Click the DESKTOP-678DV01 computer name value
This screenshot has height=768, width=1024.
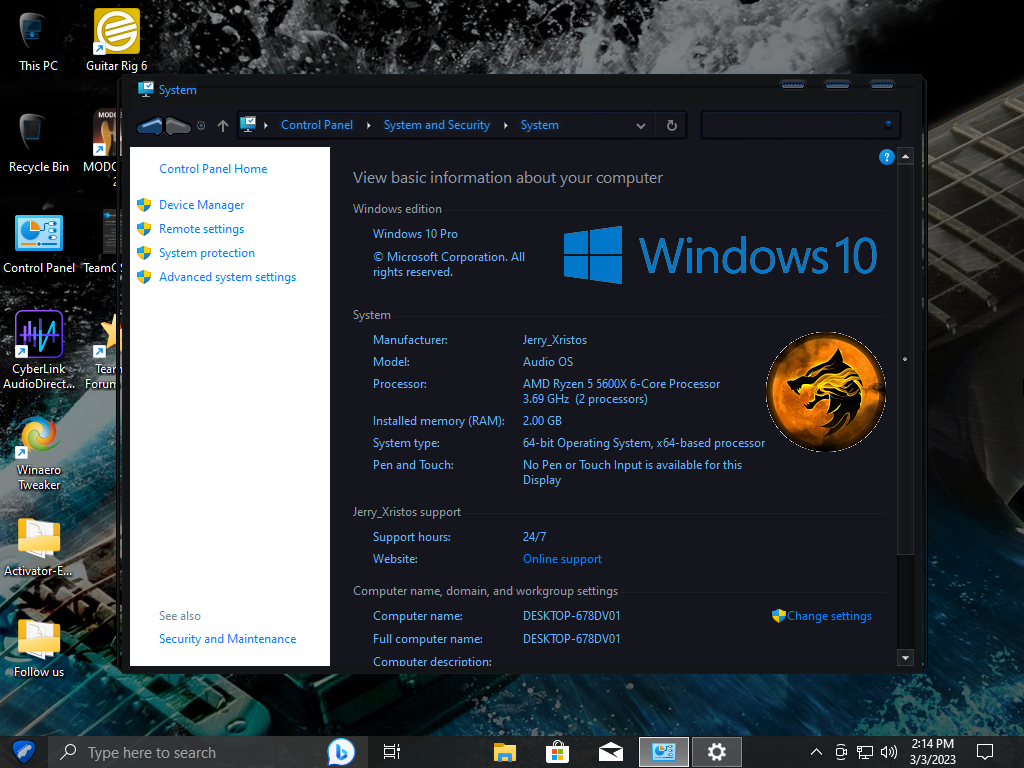coord(571,616)
